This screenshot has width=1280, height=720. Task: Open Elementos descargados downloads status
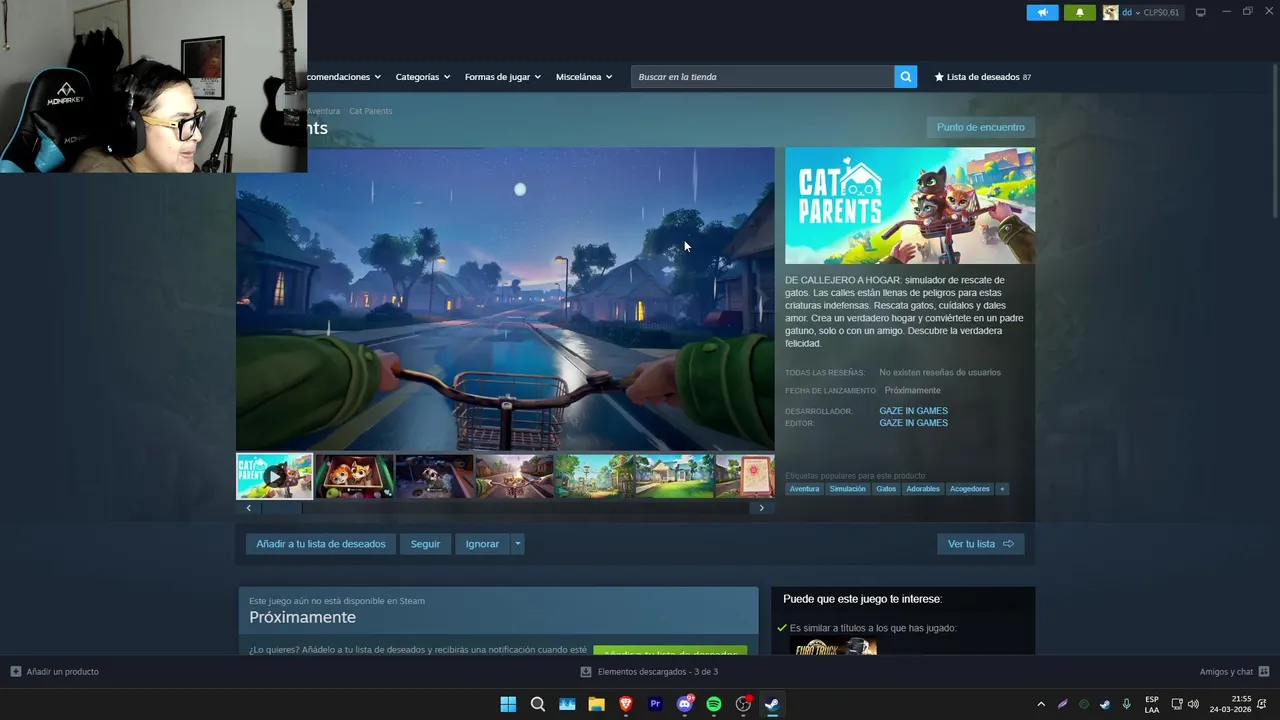click(650, 672)
